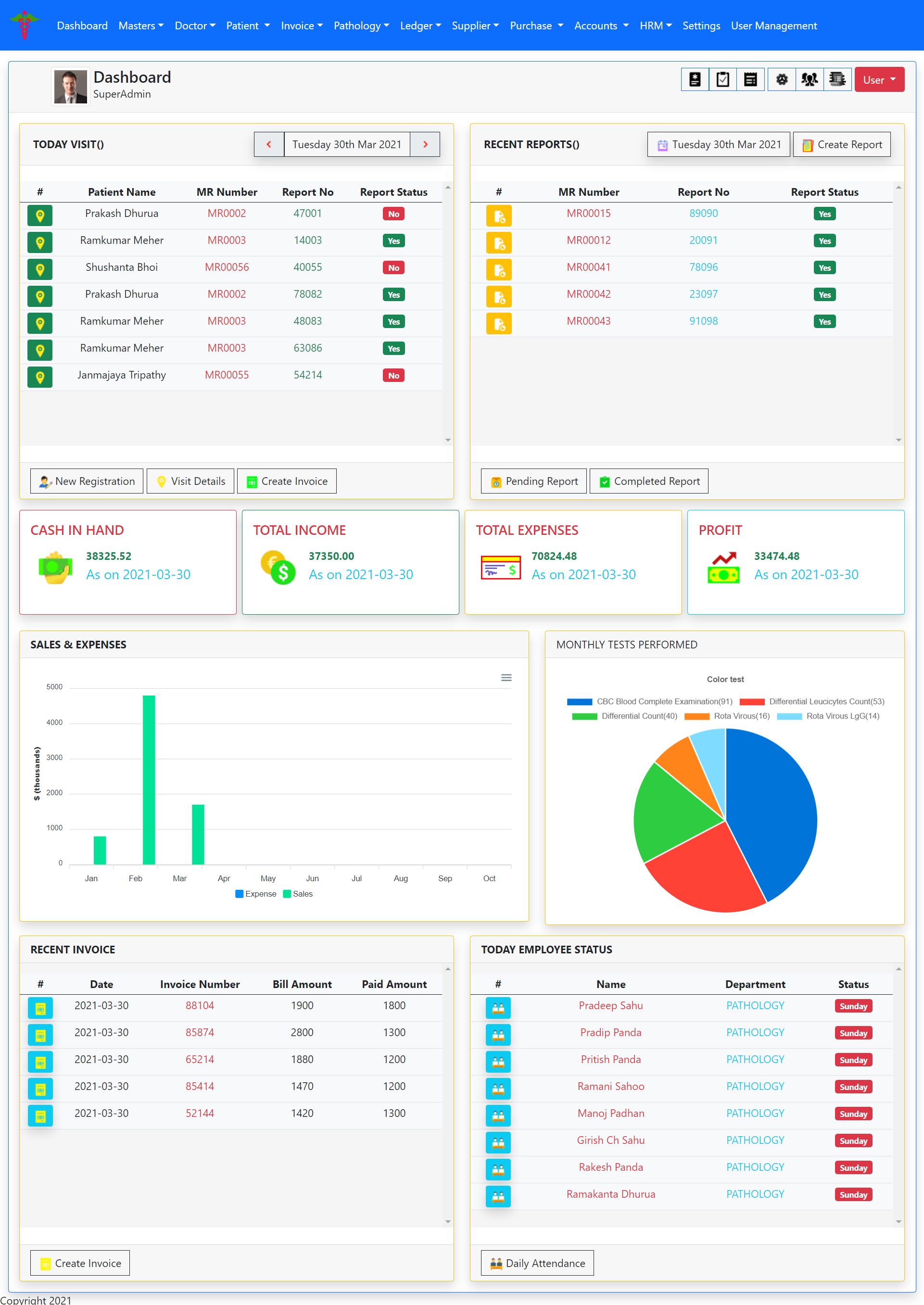The width and height of the screenshot is (924, 1305).
Task: Open the Pathology dropdown menu
Action: [361, 25]
